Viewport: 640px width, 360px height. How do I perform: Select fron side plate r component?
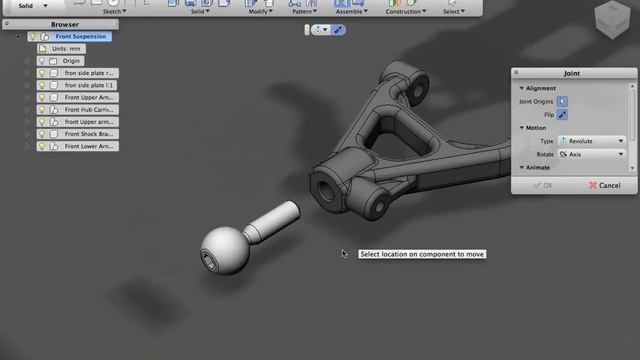tap(89, 73)
